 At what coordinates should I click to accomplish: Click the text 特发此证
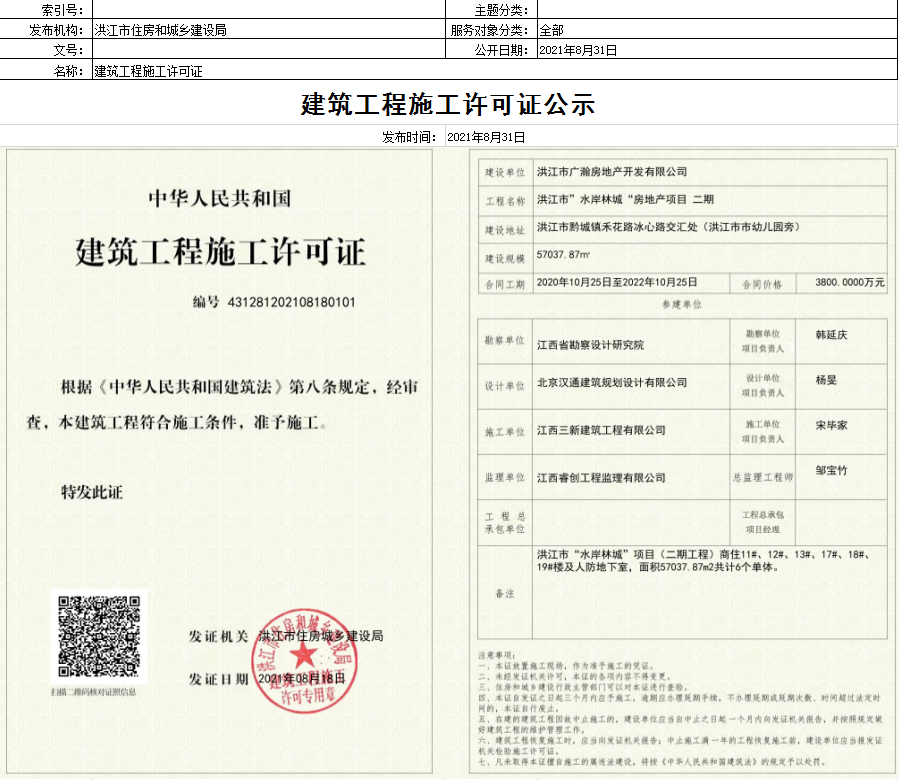(92, 492)
